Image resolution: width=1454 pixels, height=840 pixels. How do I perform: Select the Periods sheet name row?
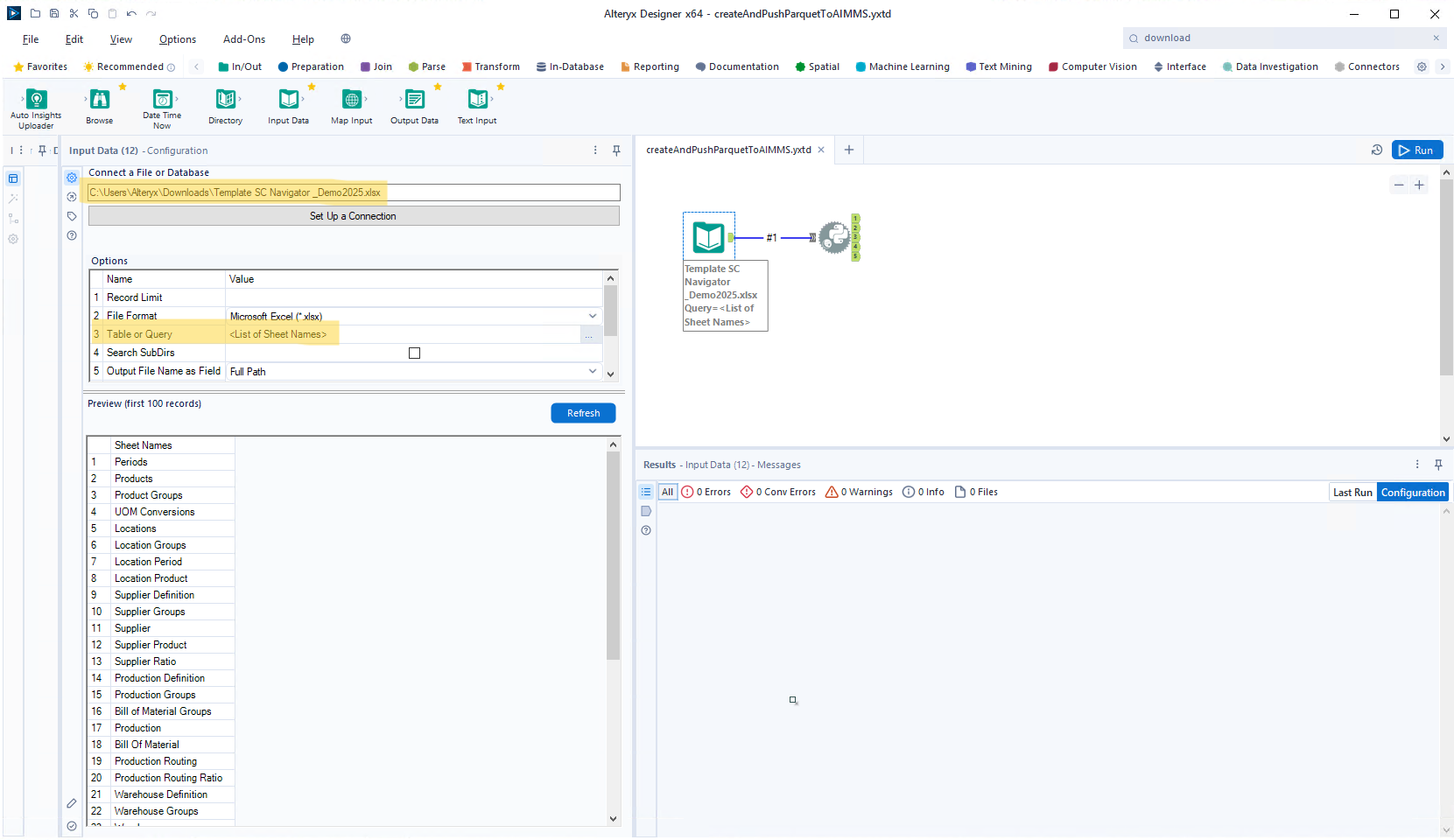(x=161, y=462)
